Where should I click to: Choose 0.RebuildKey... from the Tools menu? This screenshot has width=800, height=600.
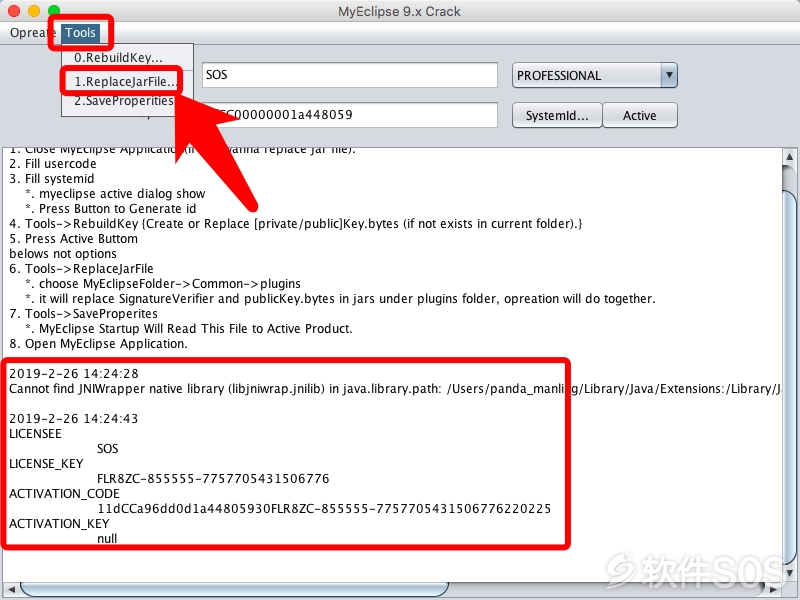tap(118, 57)
